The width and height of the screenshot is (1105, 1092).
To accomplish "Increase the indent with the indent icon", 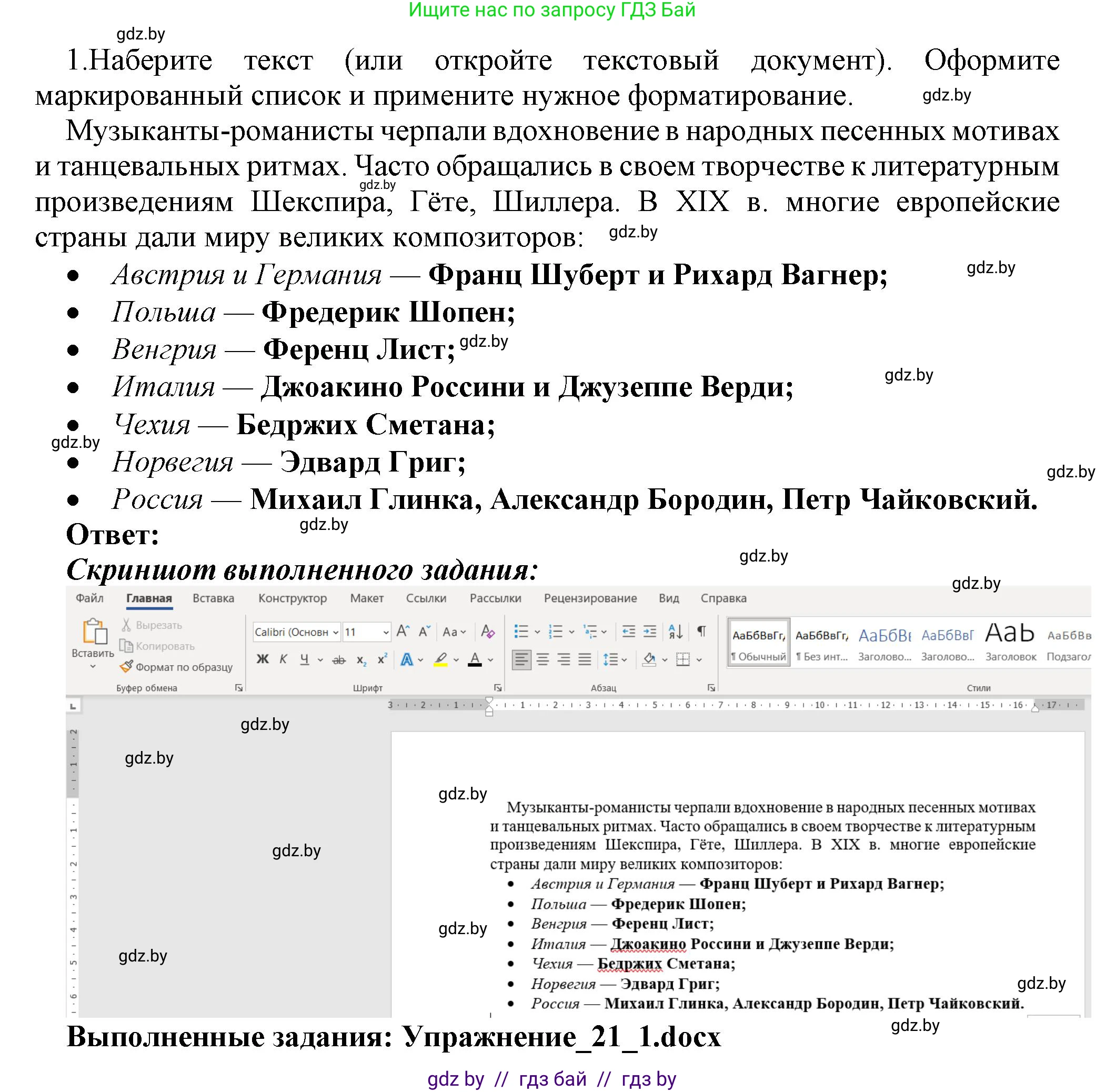I will click(650, 632).
